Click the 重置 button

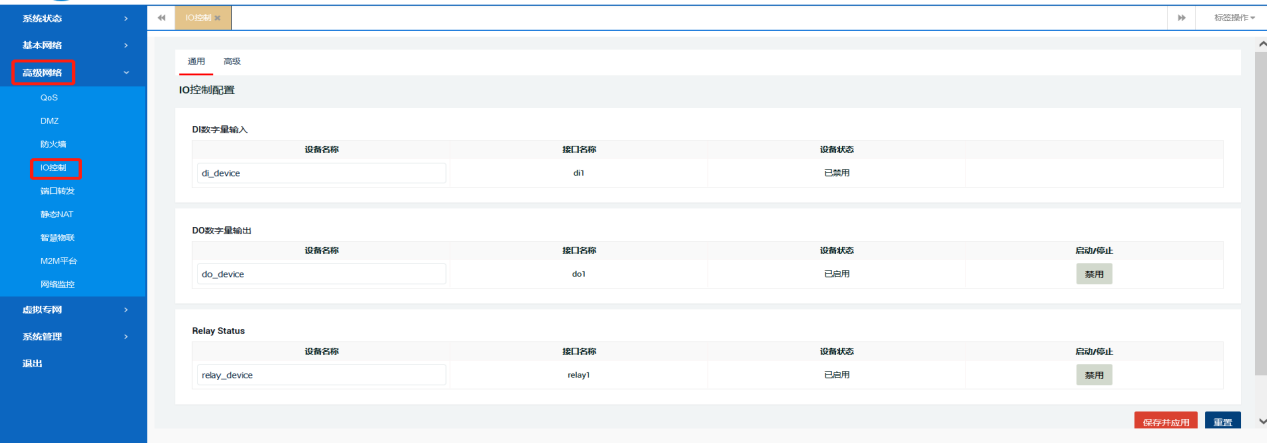[1222, 422]
